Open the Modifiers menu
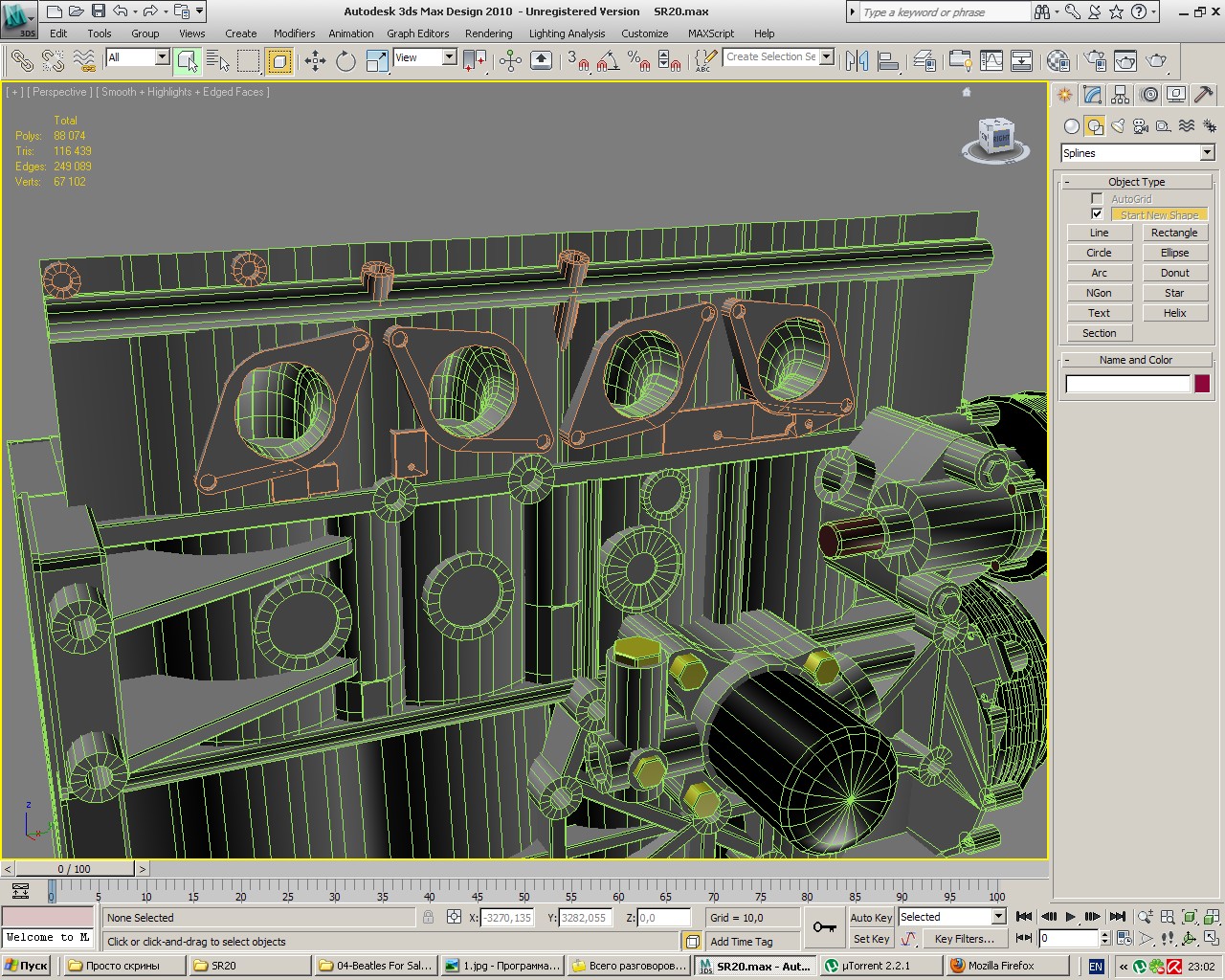Viewport: 1225px width, 980px height. point(294,33)
